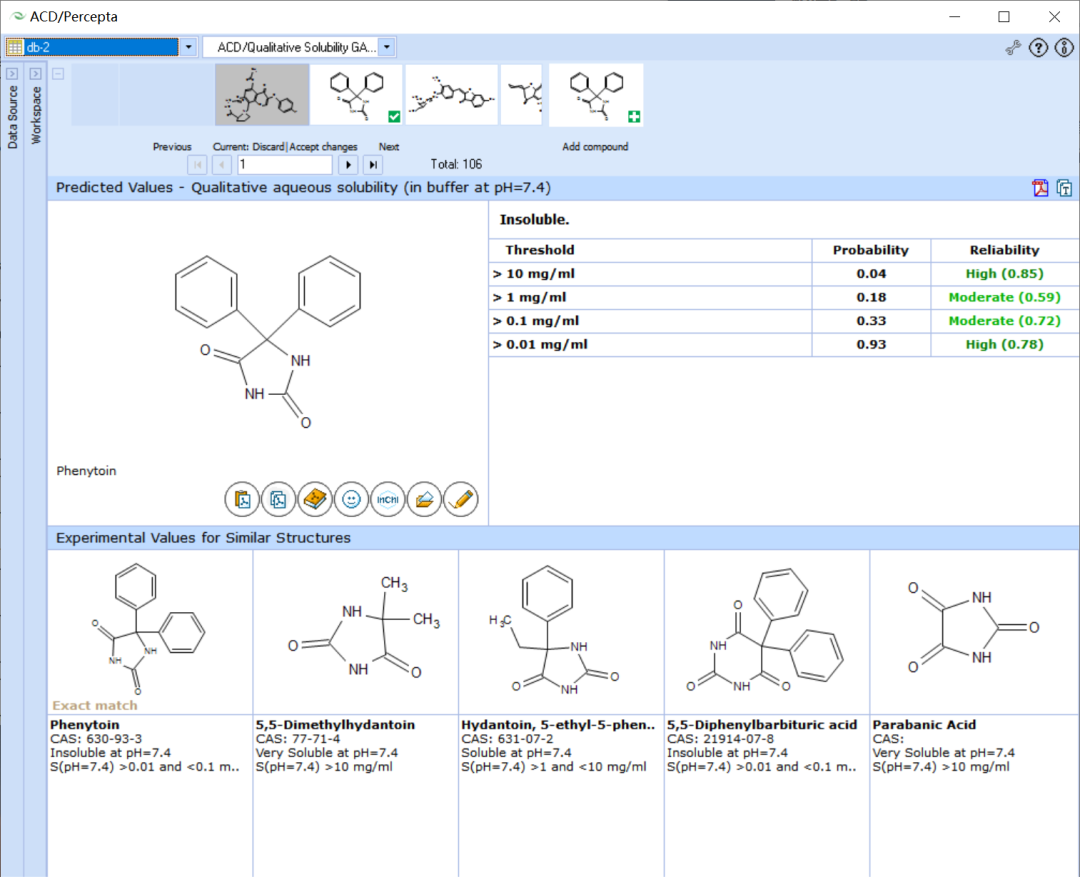The height and width of the screenshot is (877, 1080).
Task: Jump to the last compound record
Action: [x=373, y=165]
